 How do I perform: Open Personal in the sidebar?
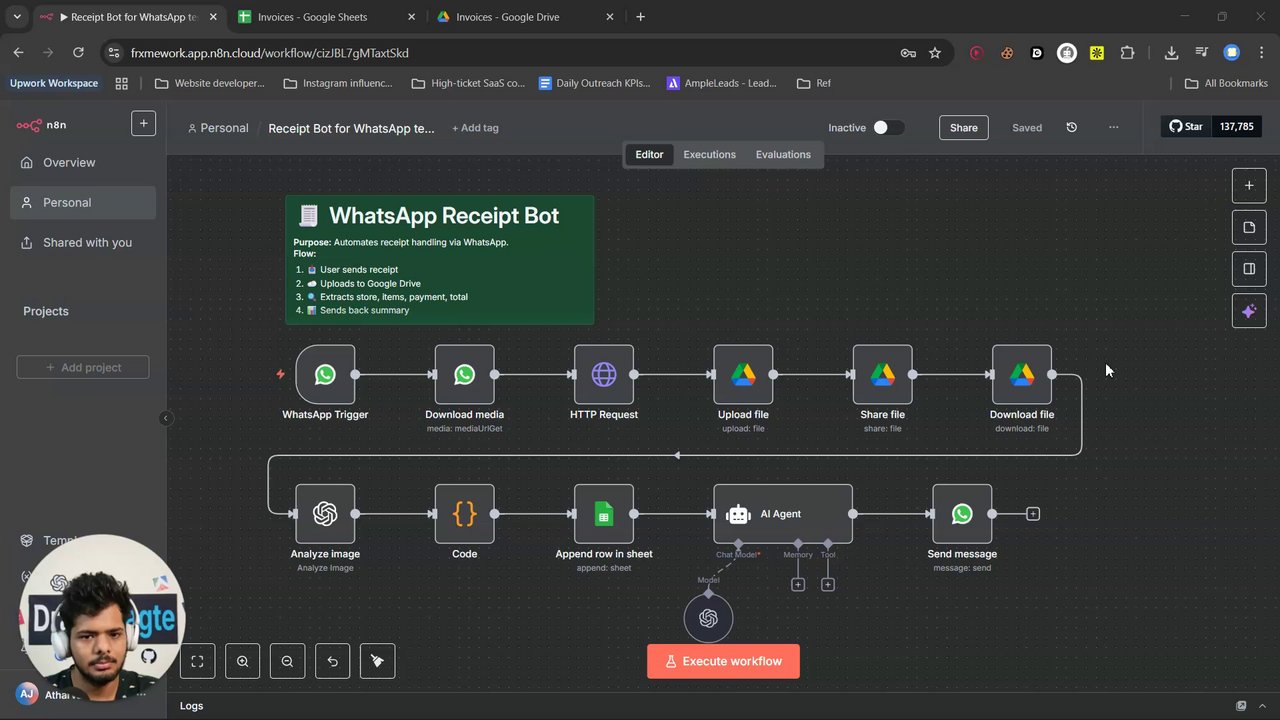pos(83,203)
